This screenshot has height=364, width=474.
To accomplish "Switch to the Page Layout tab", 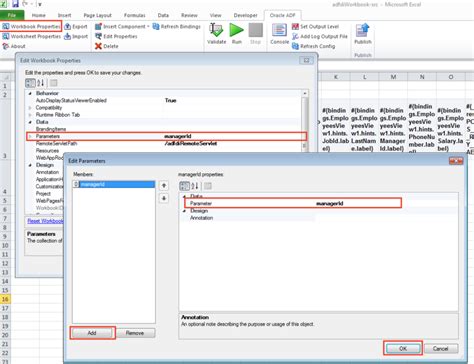I will point(97,15).
